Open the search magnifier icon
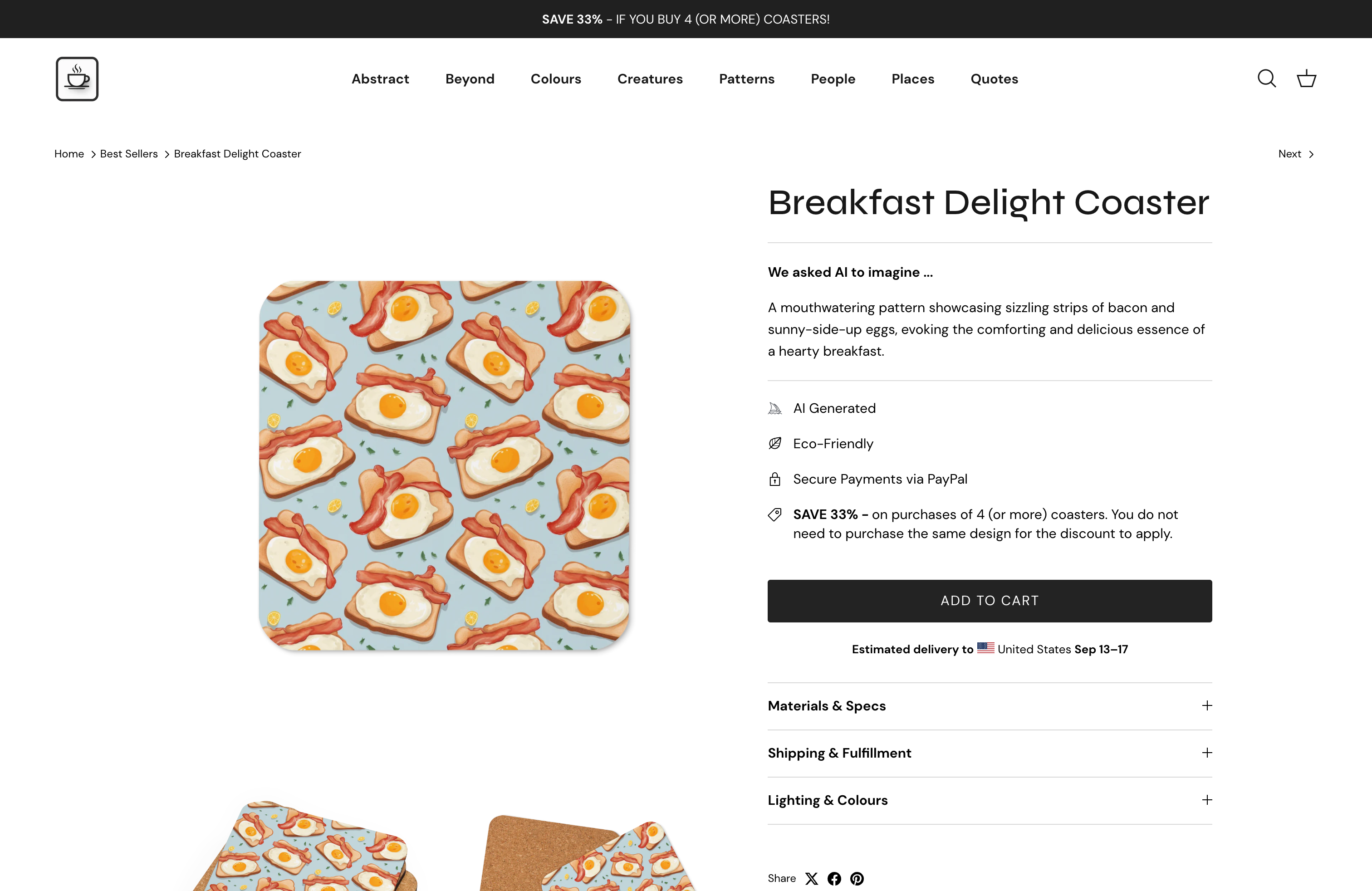This screenshot has height=891, width=1372. pyautogui.click(x=1266, y=78)
